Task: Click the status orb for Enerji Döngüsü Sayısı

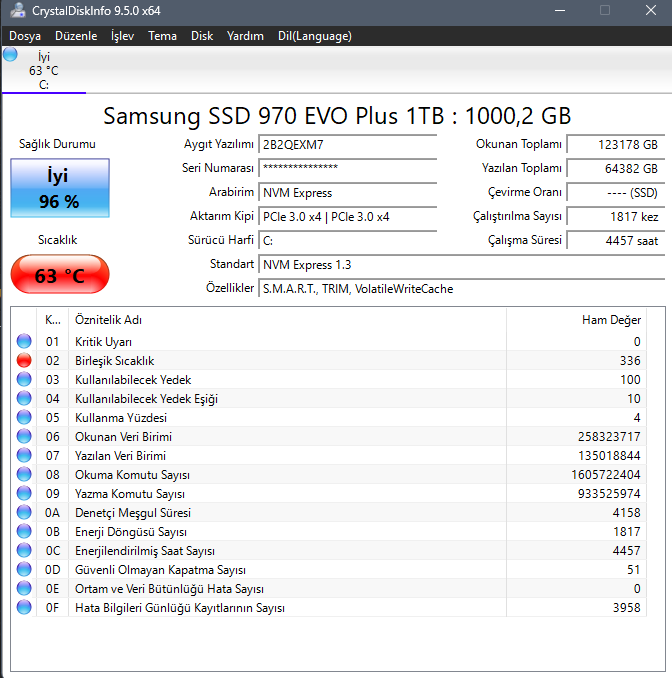Action: (x=24, y=531)
